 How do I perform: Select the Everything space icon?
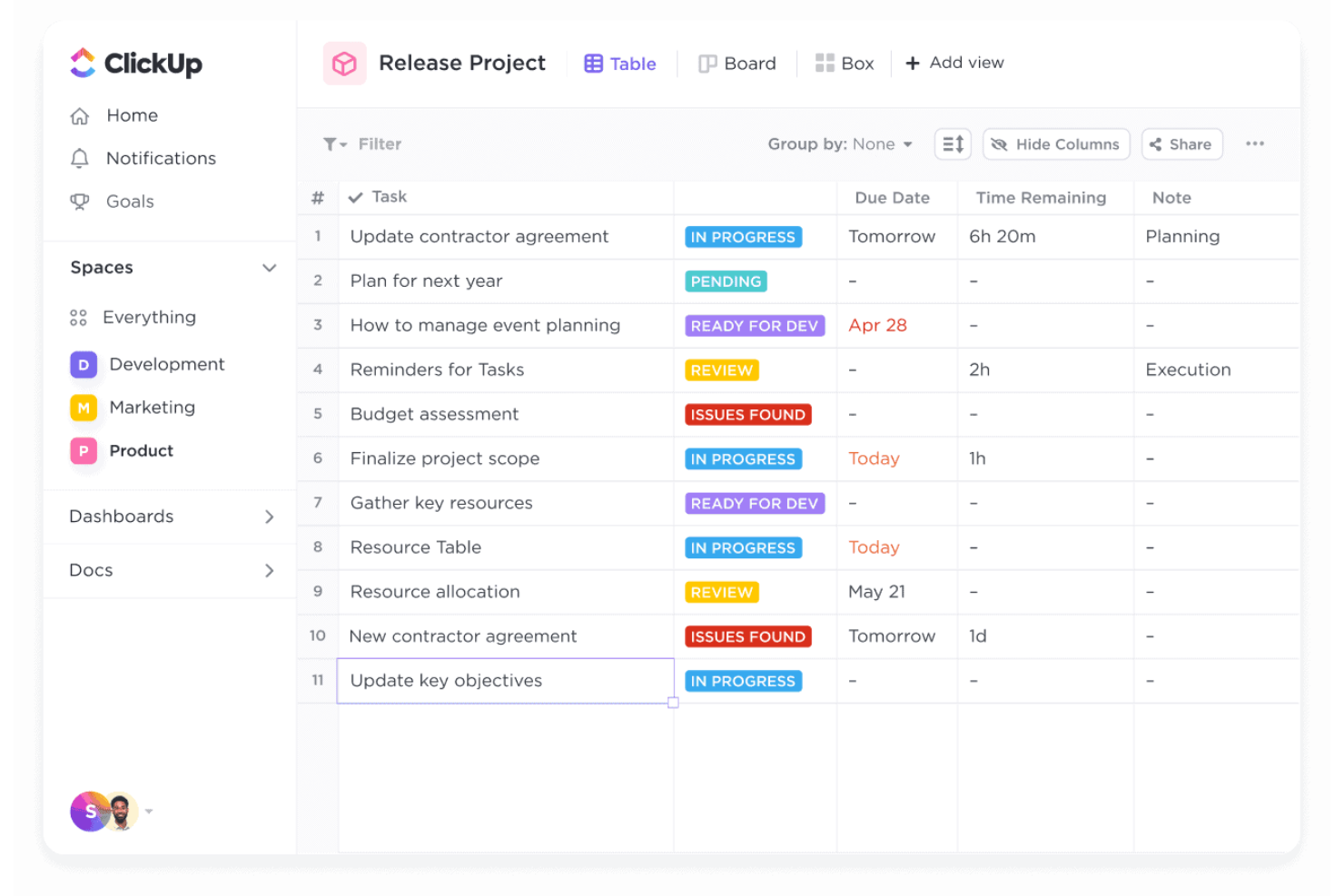coord(80,317)
